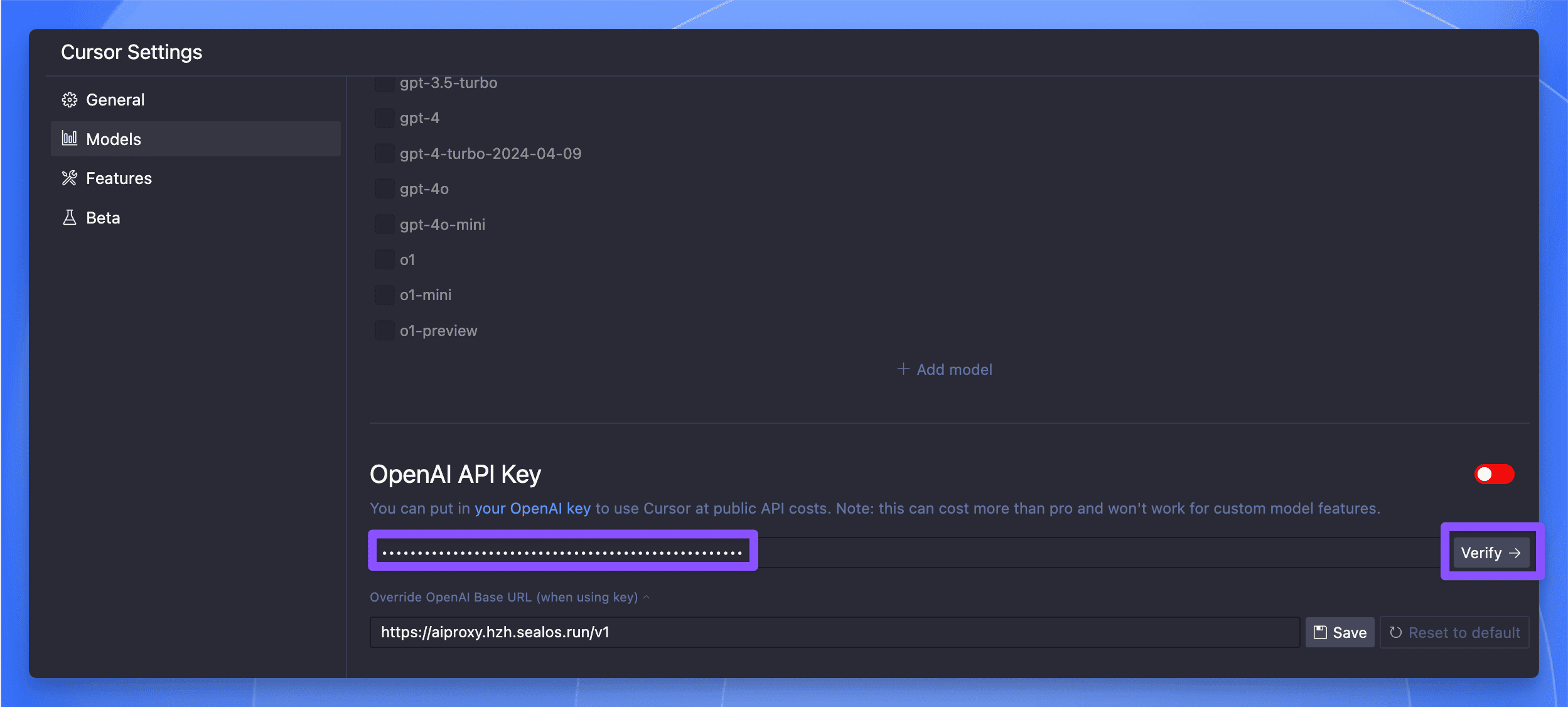The height and width of the screenshot is (707, 1568).
Task: Click the arrow icon on Verify
Action: click(x=1515, y=553)
